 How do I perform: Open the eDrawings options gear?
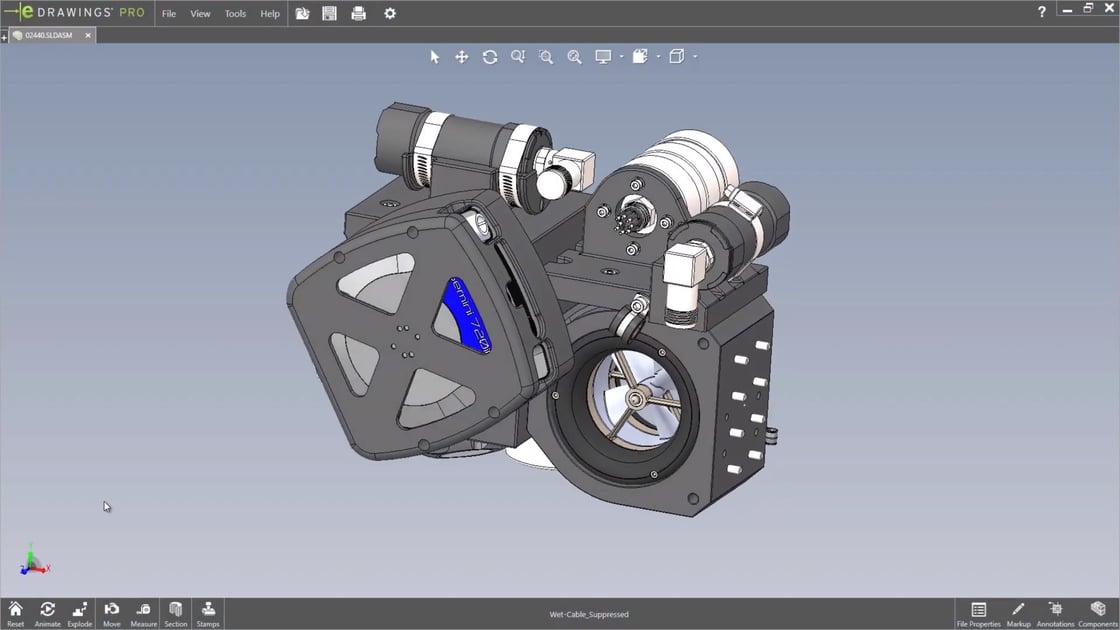point(389,13)
